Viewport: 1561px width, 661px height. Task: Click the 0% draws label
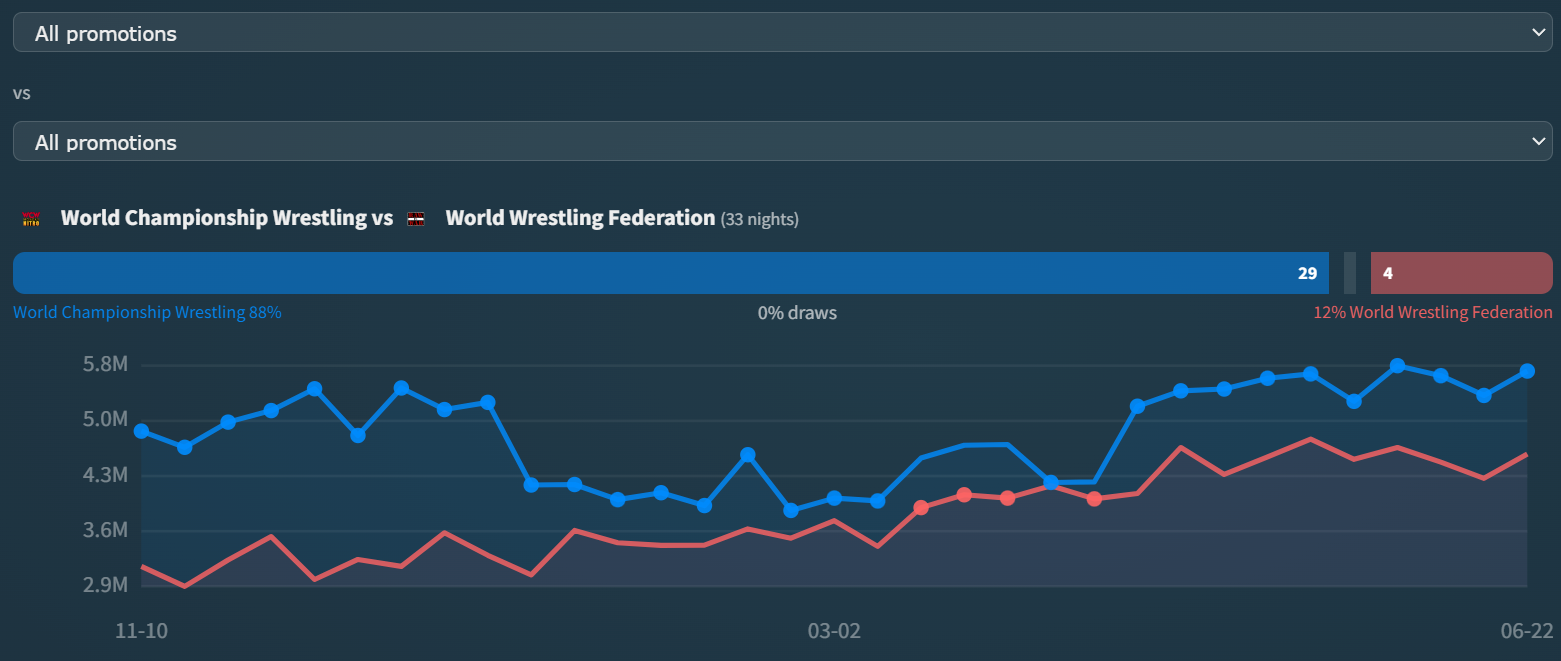[x=797, y=313]
